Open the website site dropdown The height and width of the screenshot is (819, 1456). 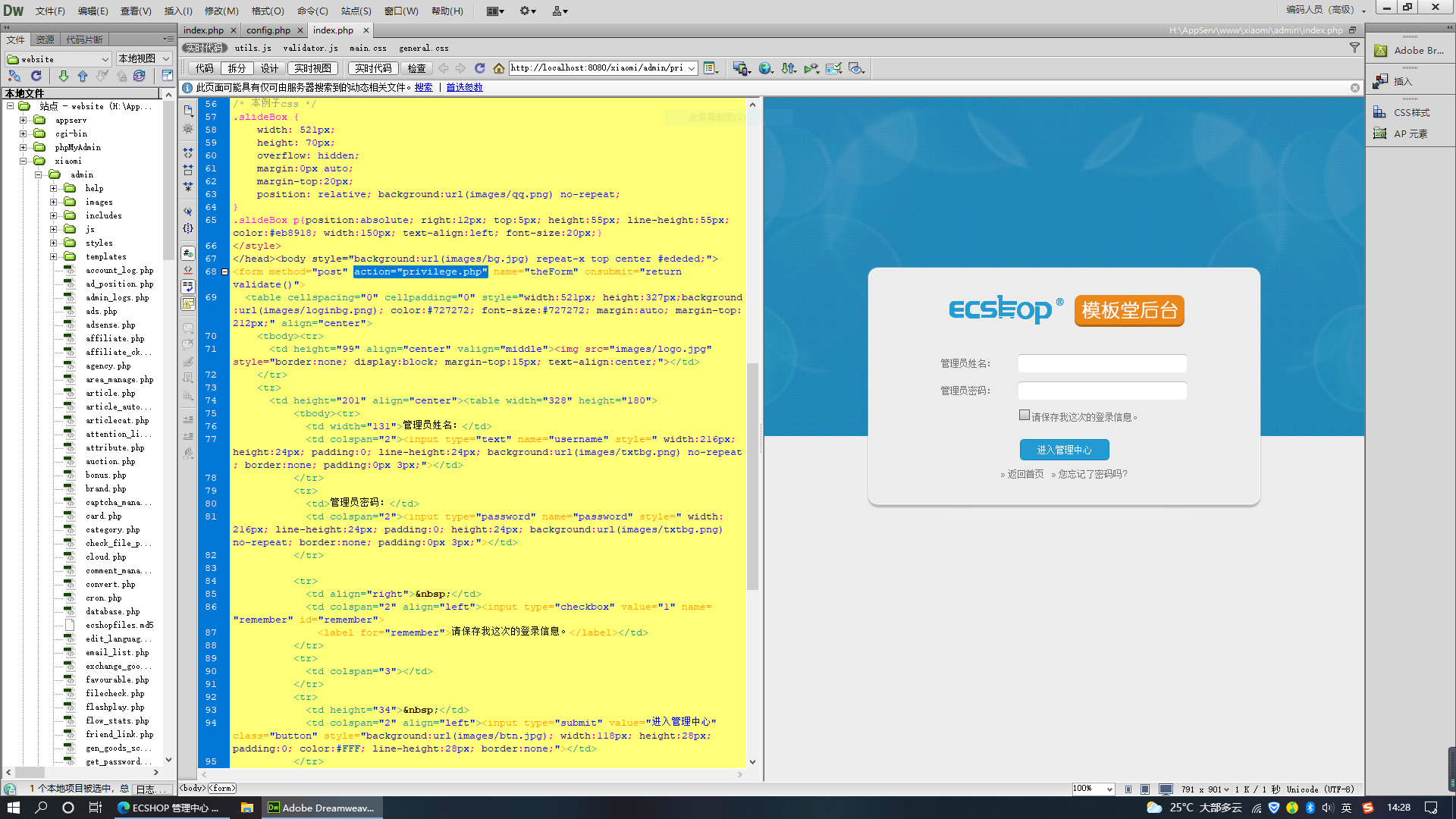(x=58, y=58)
